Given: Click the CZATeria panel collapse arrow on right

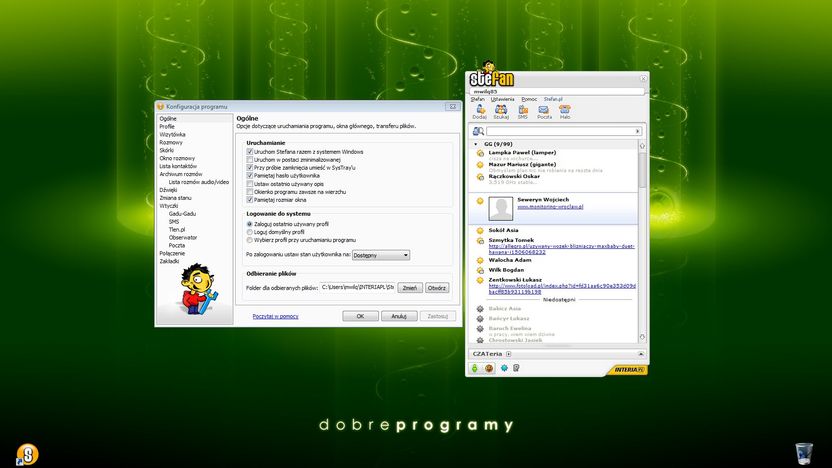Looking at the screenshot, I should [640, 354].
